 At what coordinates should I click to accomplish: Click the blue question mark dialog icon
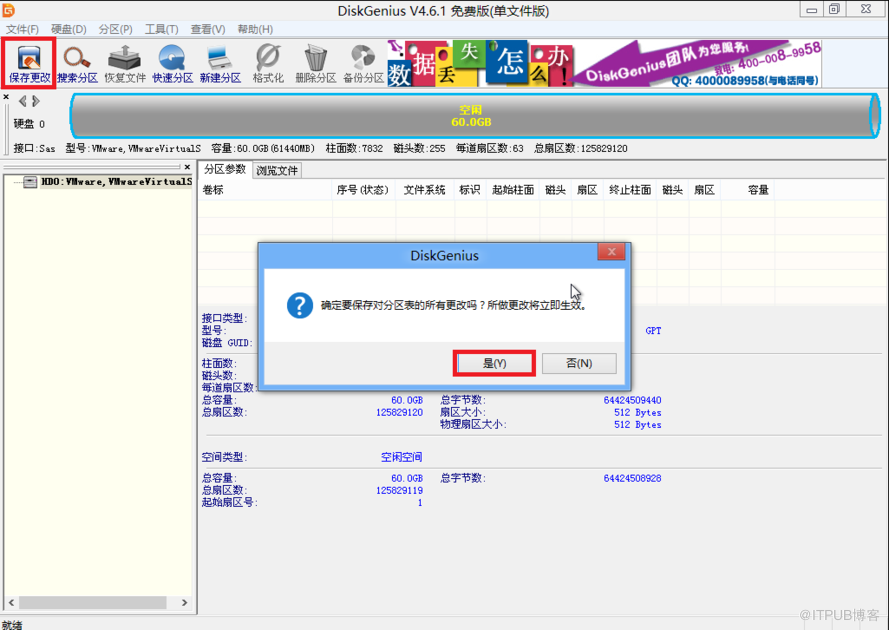pos(300,305)
